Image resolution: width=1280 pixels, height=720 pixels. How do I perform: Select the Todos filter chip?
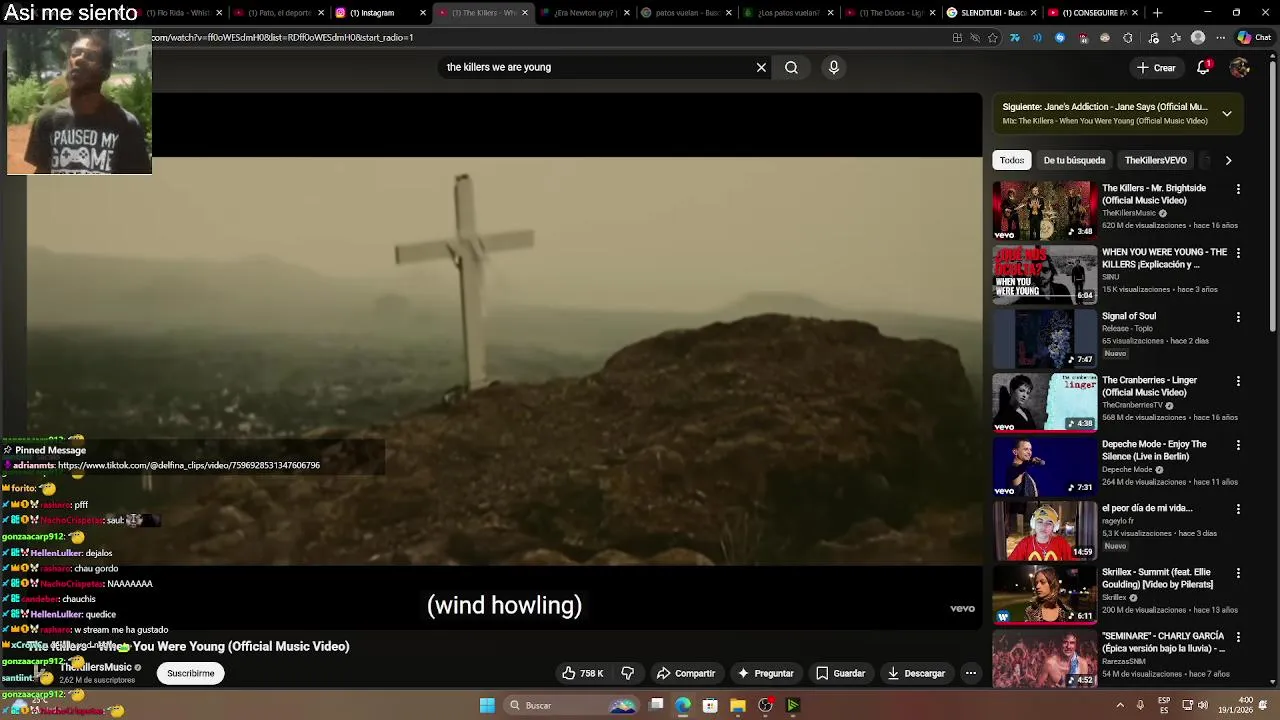click(x=1012, y=160)
